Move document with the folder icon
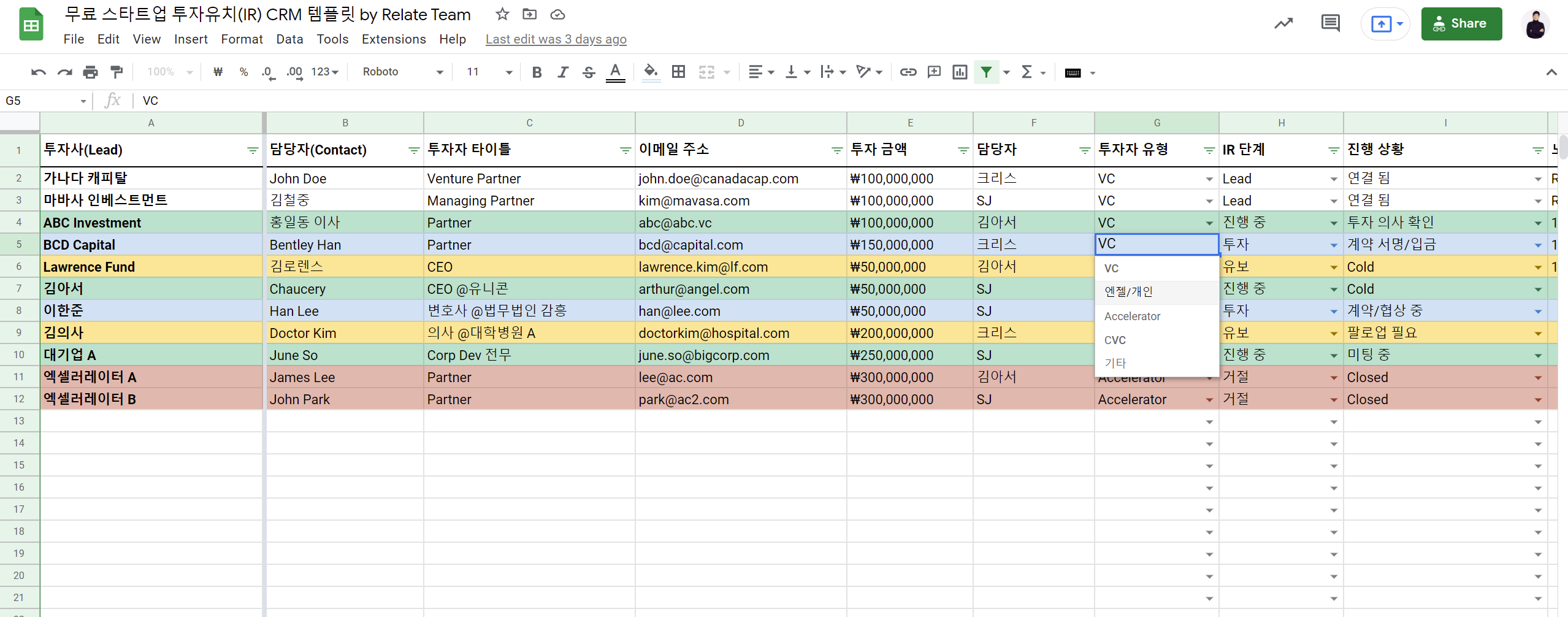Image resolution: width=1568 pixels, height=617 pixels. 529,14
